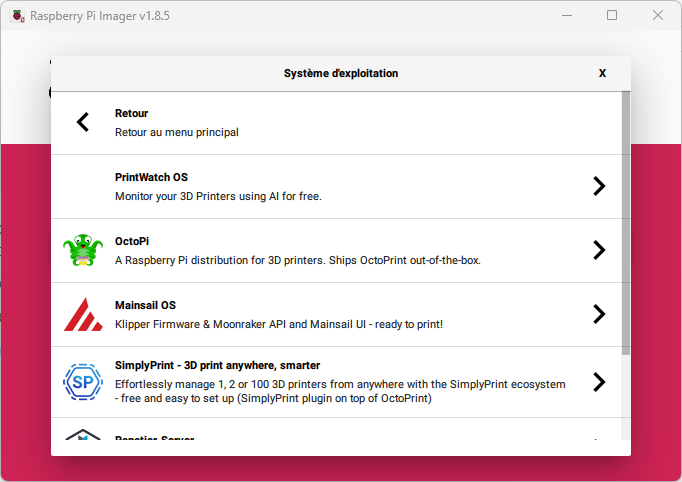This screenshot has height=482, width=682.
Task: Close the Raspberry Pi Imager window
Action: point(658,16)
